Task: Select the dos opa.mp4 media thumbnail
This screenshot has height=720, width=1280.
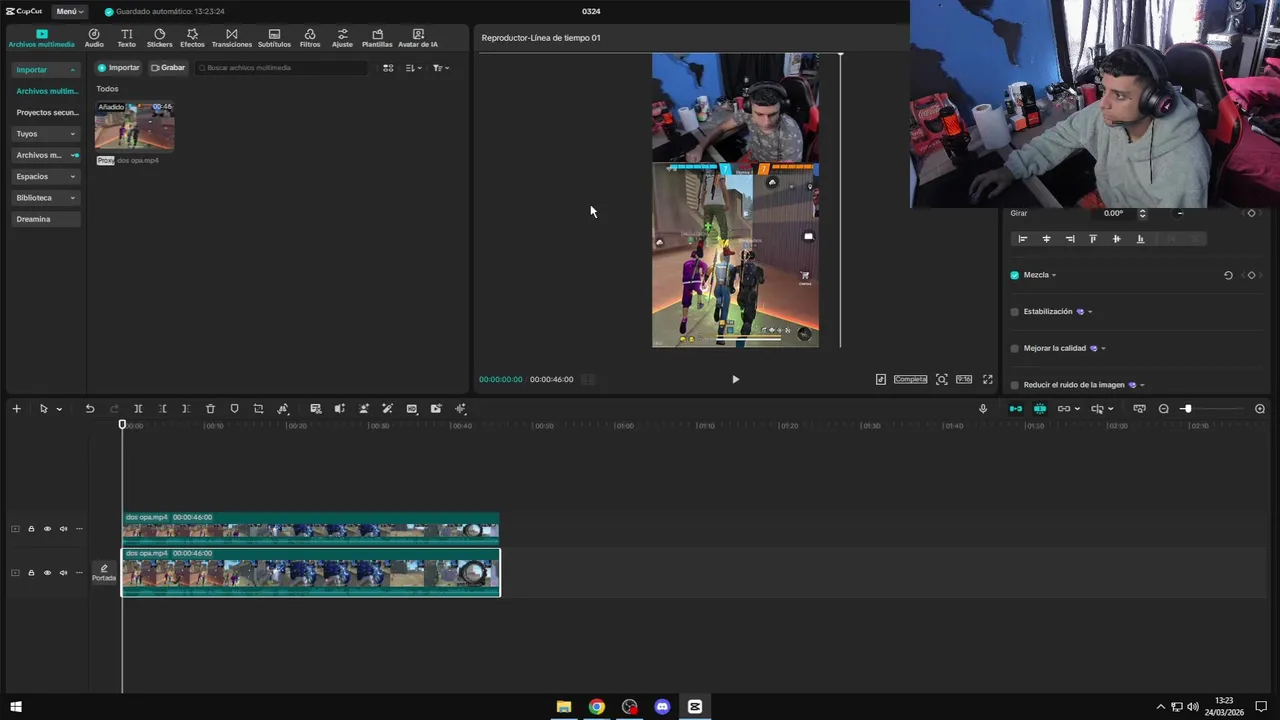Action: (134, 126)
